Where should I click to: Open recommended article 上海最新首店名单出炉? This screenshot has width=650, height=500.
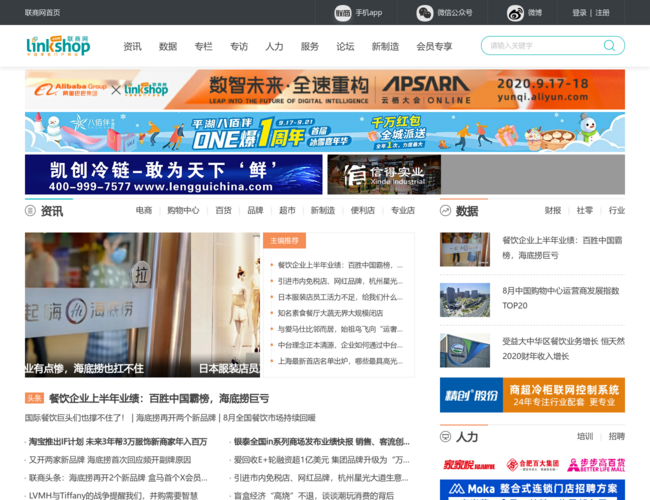[x=340, y=361]
